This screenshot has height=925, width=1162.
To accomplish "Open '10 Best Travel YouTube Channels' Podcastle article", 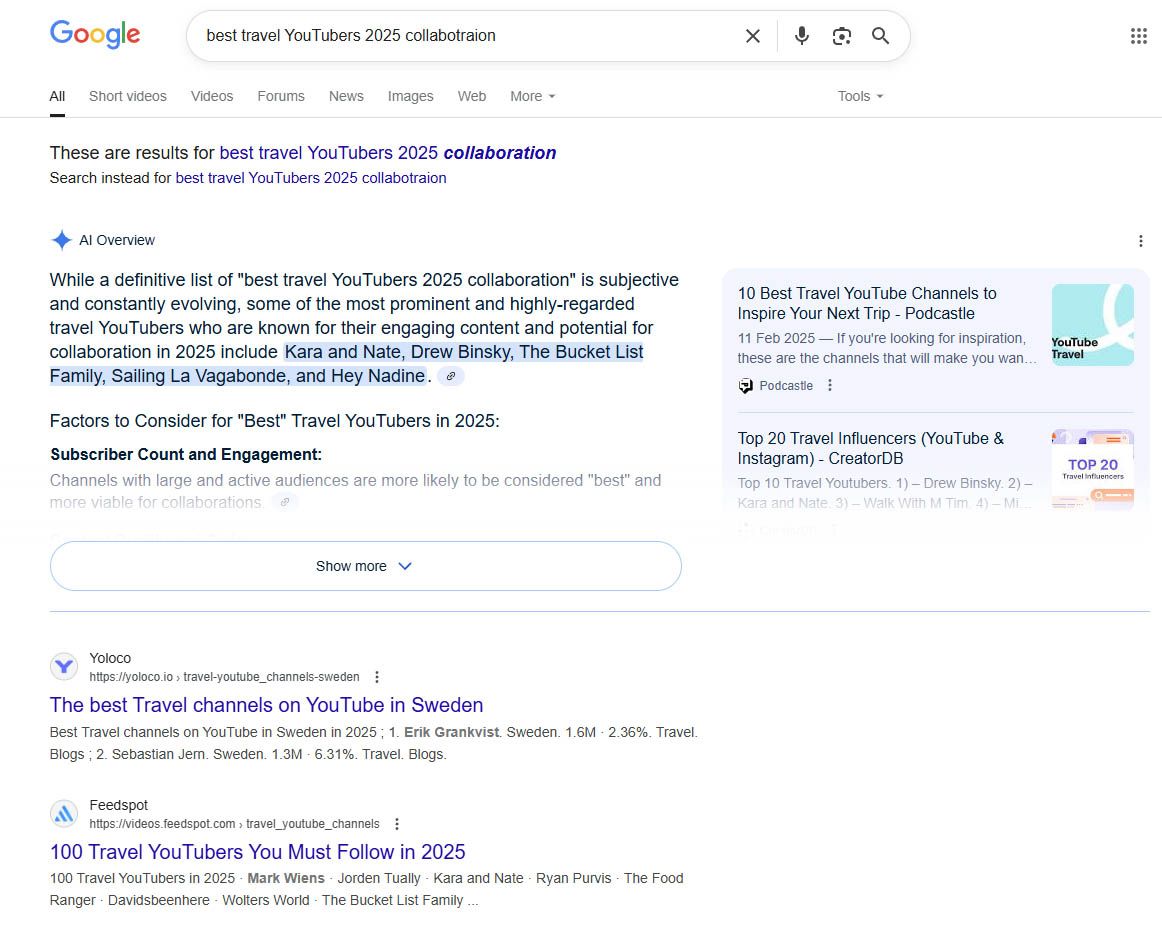I will coord(867,303).
